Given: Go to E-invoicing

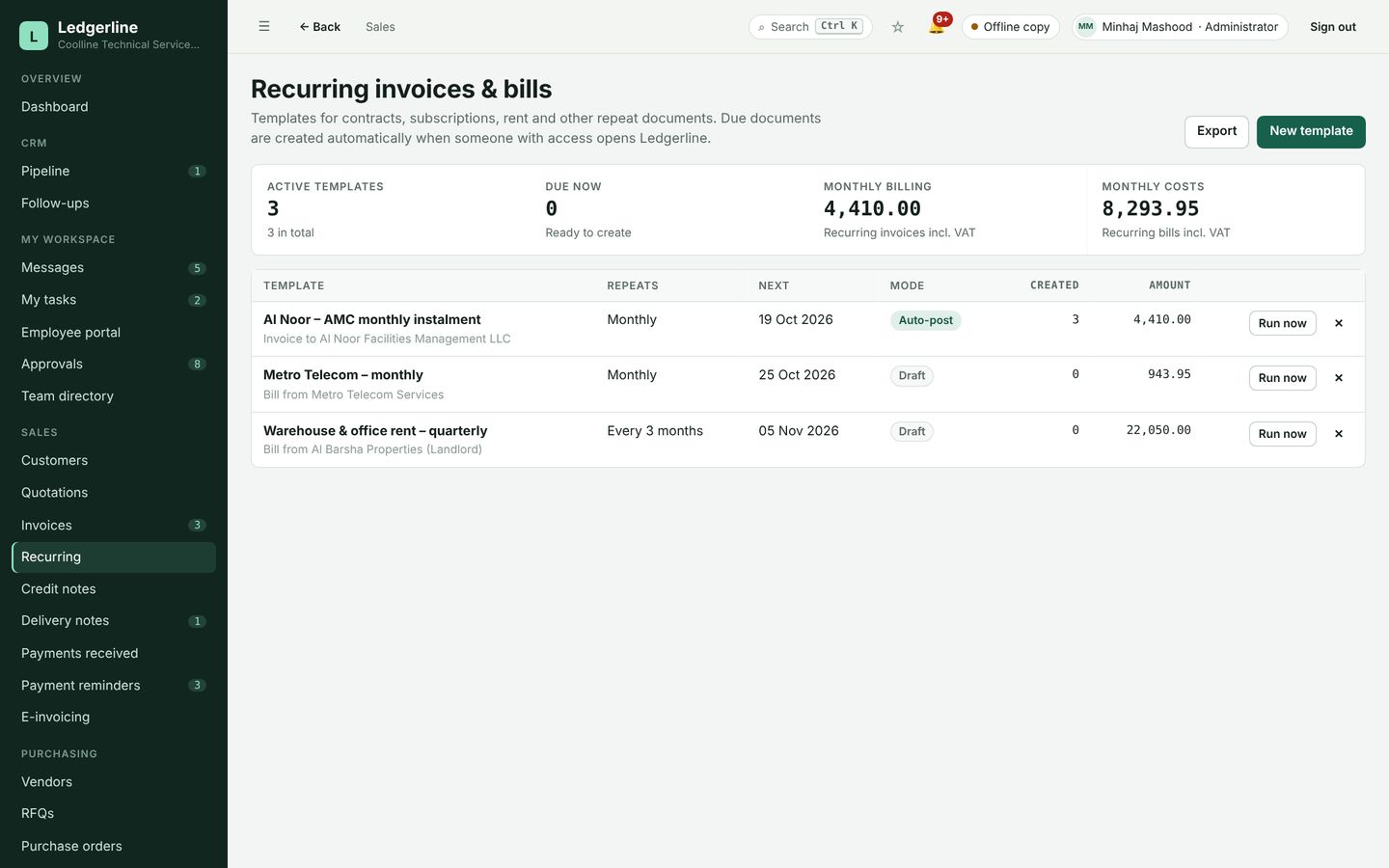Looking at the screenshot, I should [x=114, y=718].
